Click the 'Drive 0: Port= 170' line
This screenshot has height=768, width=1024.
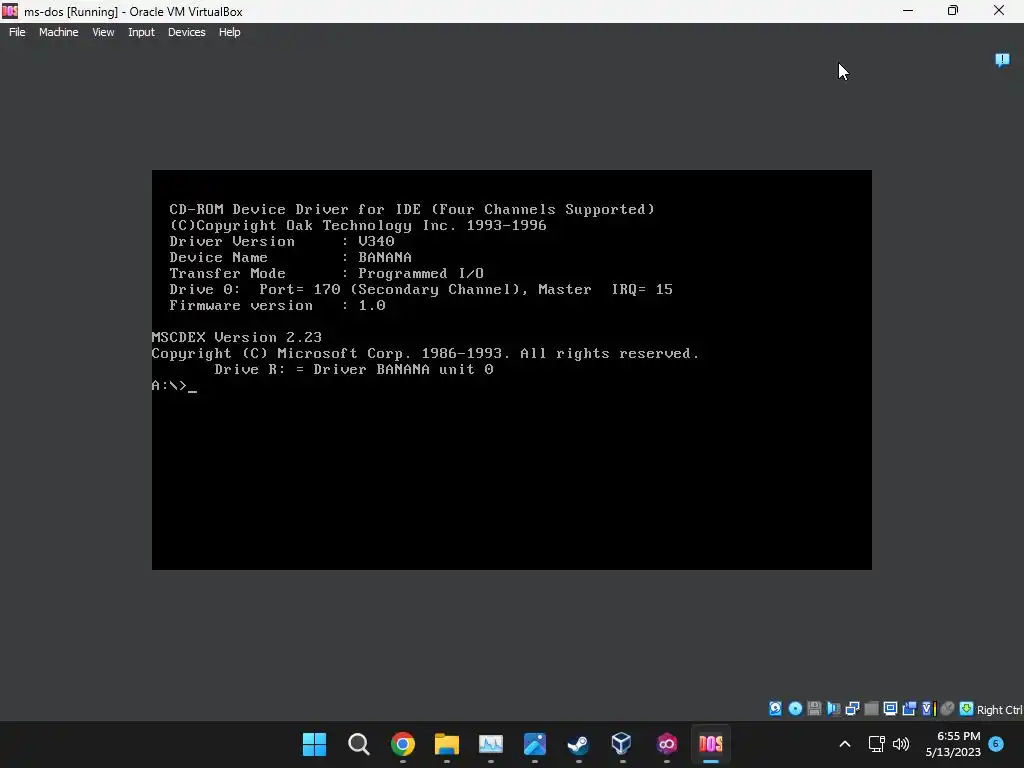click(x=421, y=290)
